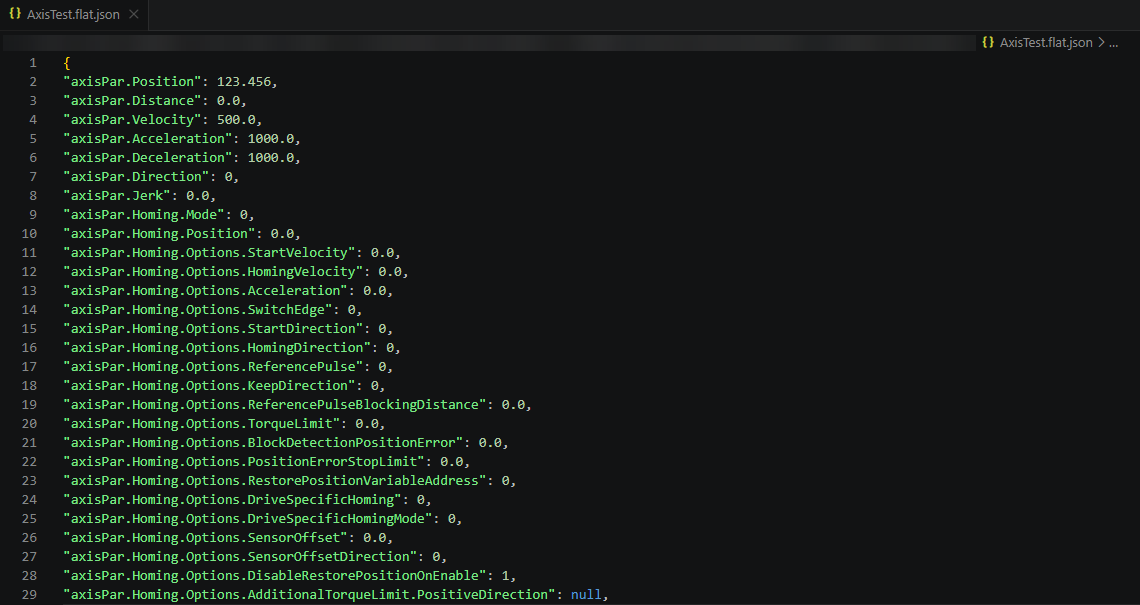
Task: Click the "axisPar.Homing.Position" key
Action: (159, 233)
